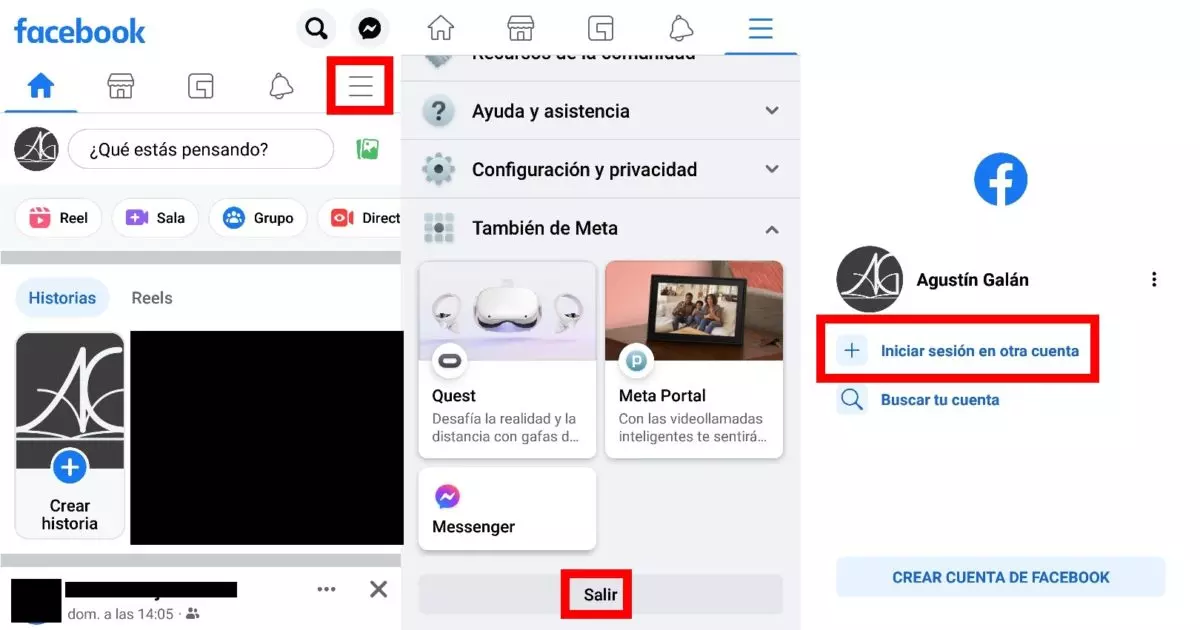
Task: Open the red-outlined hamburger menu icon
Action: [360, 87]
